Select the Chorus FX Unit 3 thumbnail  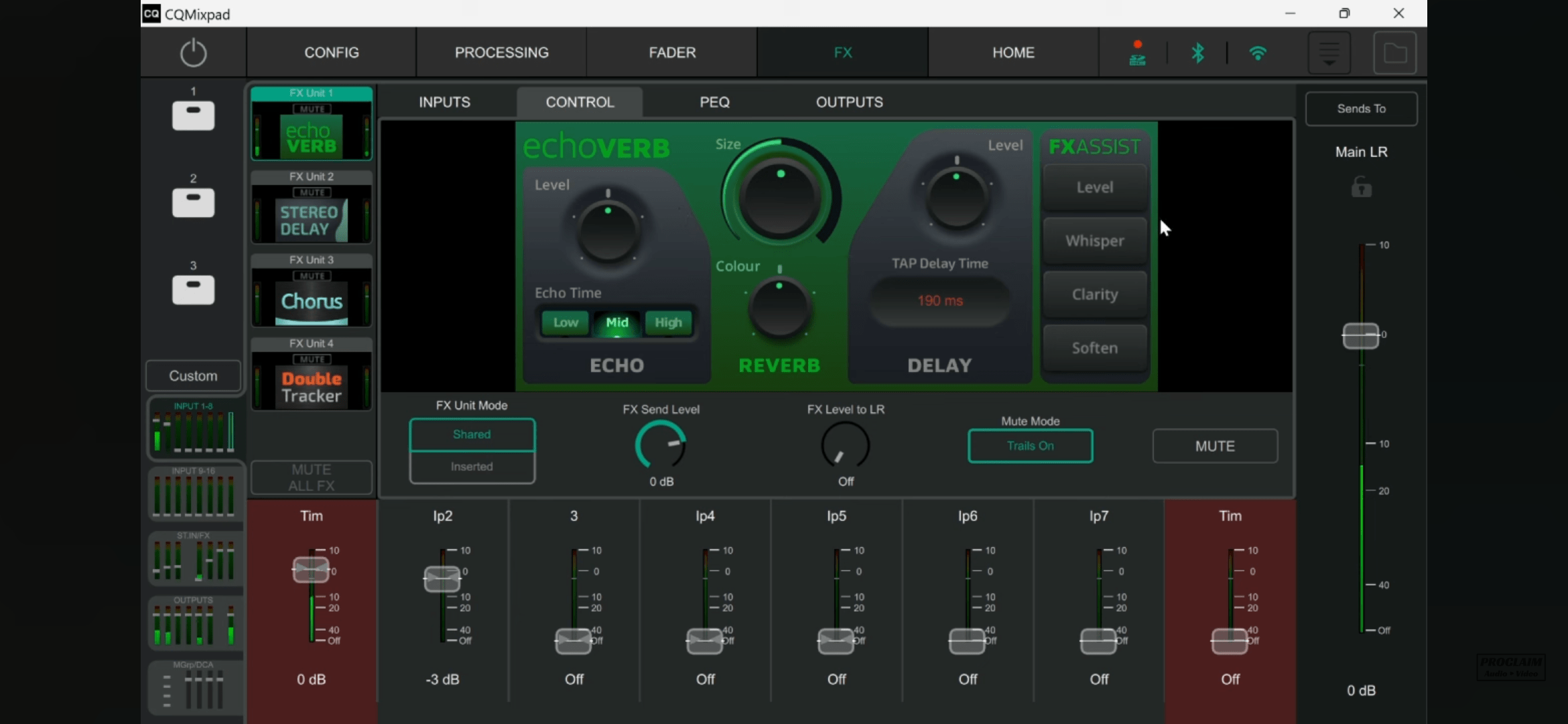(312, 290)
